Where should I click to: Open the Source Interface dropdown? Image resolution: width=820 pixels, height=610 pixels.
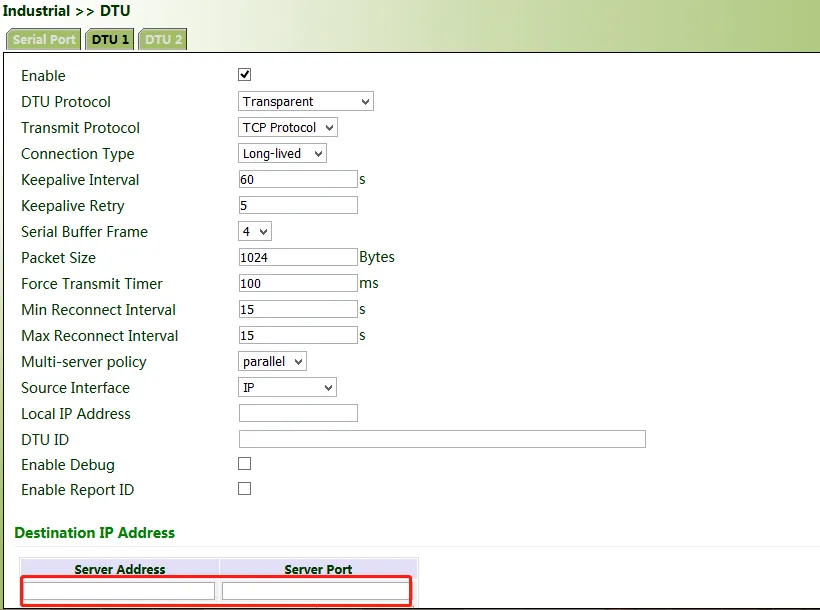[x=287, y=388]
